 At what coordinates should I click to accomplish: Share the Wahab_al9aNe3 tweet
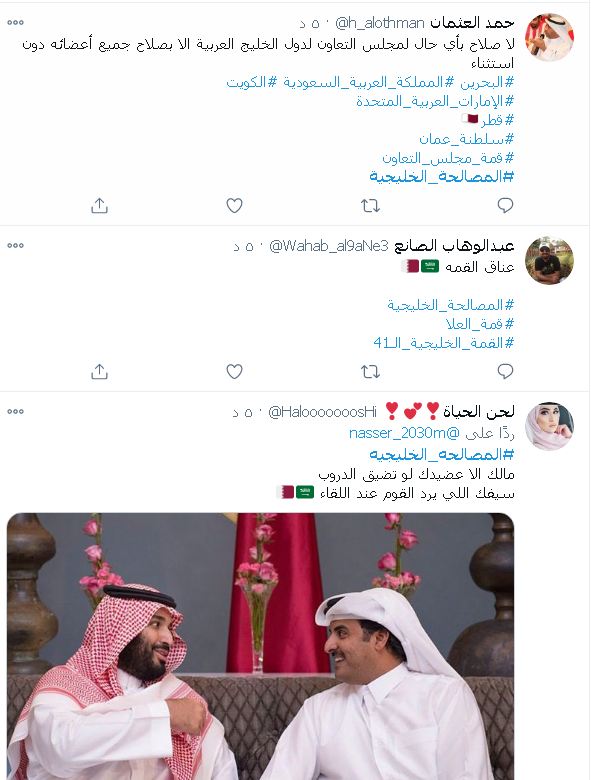(99, 372)
